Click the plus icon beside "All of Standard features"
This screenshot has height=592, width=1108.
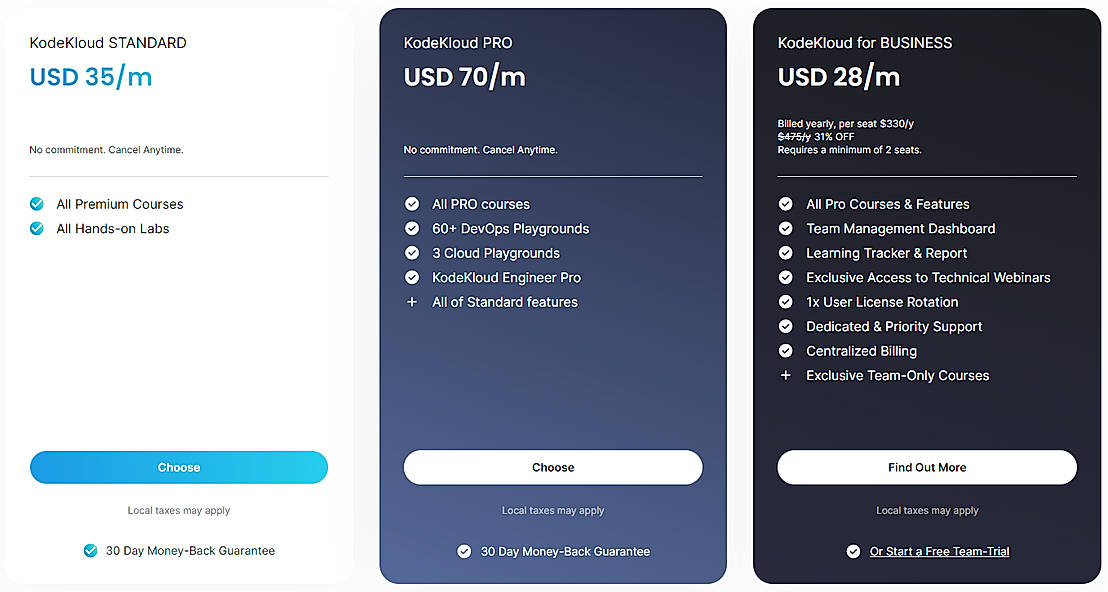click(412, 302)
